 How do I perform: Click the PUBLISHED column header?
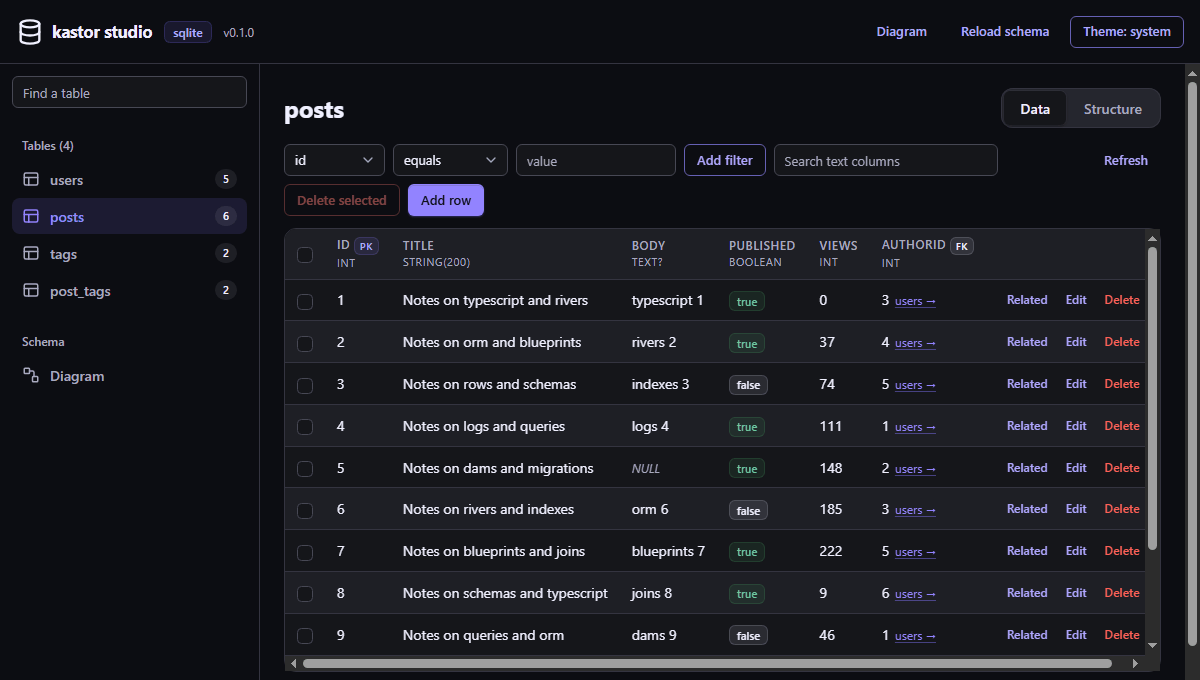(x=762, y=246)
